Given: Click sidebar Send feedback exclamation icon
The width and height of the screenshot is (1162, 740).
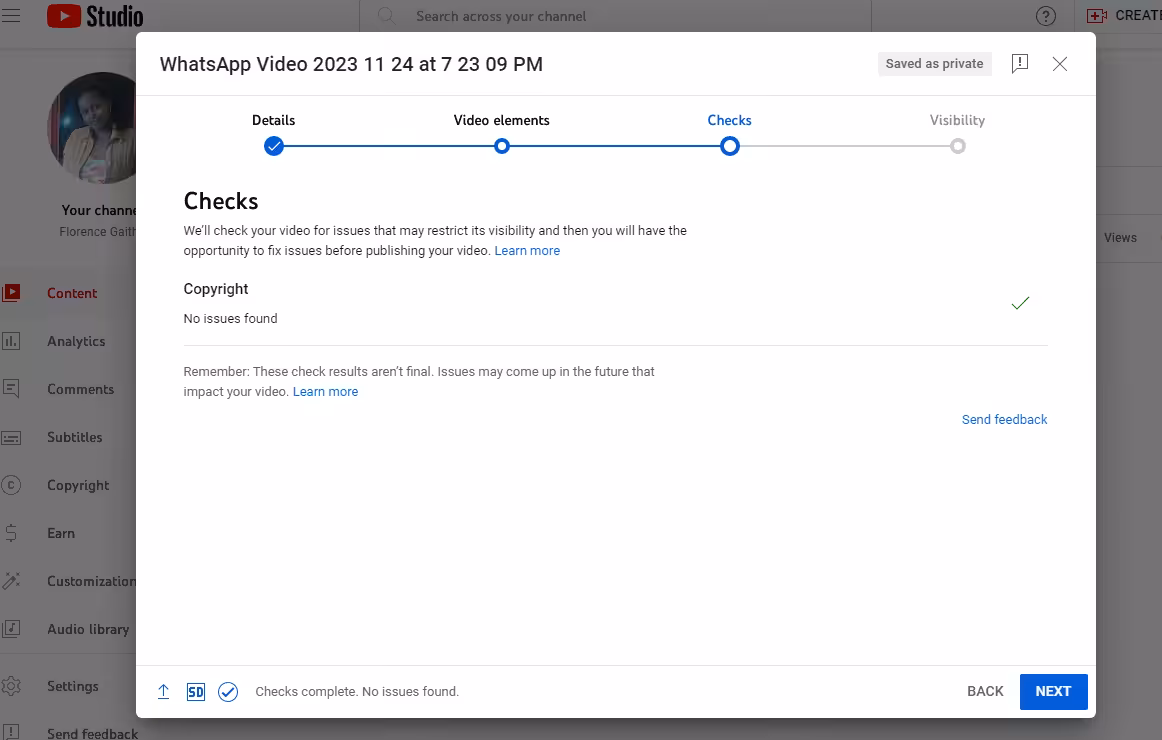Looking at the screenshot, I should click(x=11, y=733).
